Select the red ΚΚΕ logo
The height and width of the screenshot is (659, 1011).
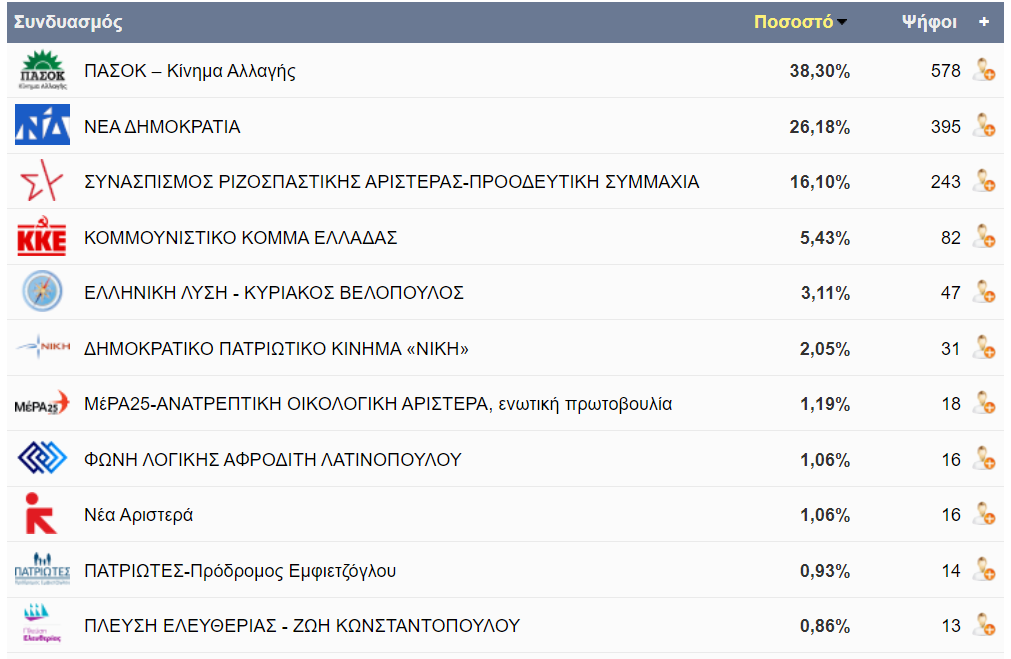41,236
